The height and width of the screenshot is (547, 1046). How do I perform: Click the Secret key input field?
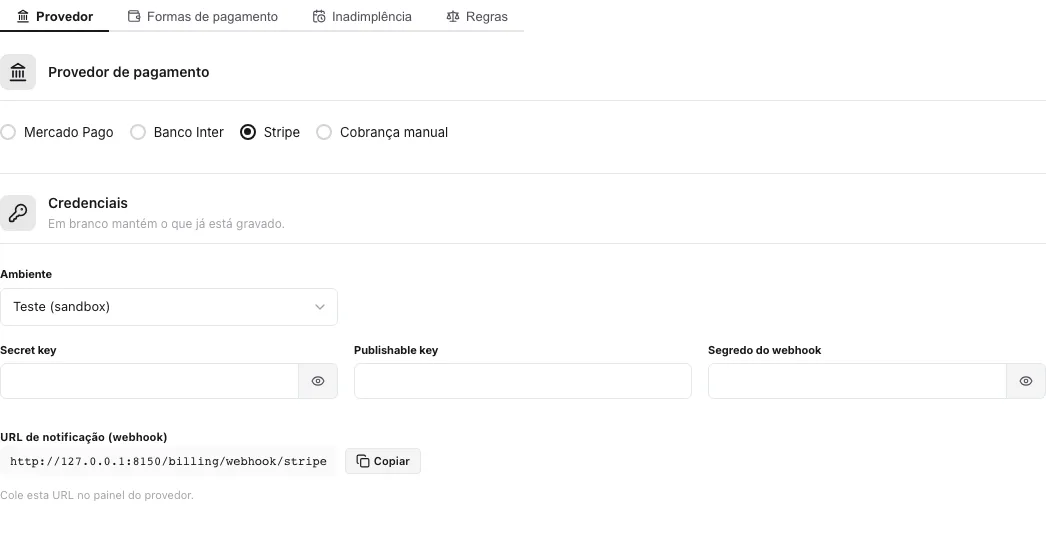(x=149, y=381)
